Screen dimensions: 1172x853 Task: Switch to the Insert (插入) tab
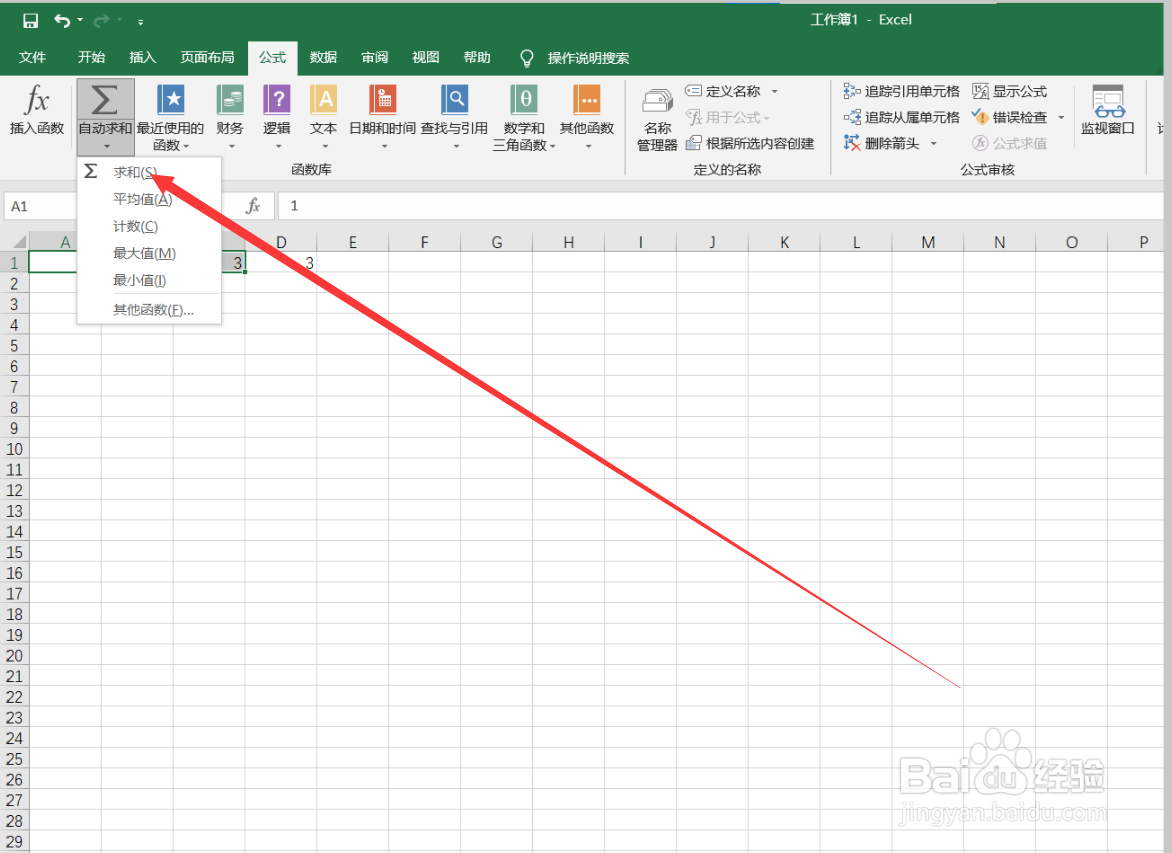142,58
